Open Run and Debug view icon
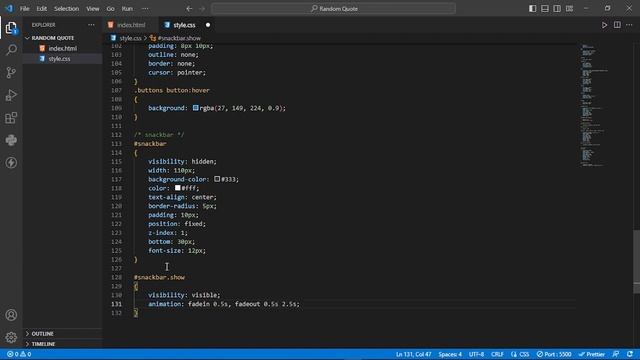Image resolution: width=640 pixels, height=360 pixels. [x=11, y=95]
